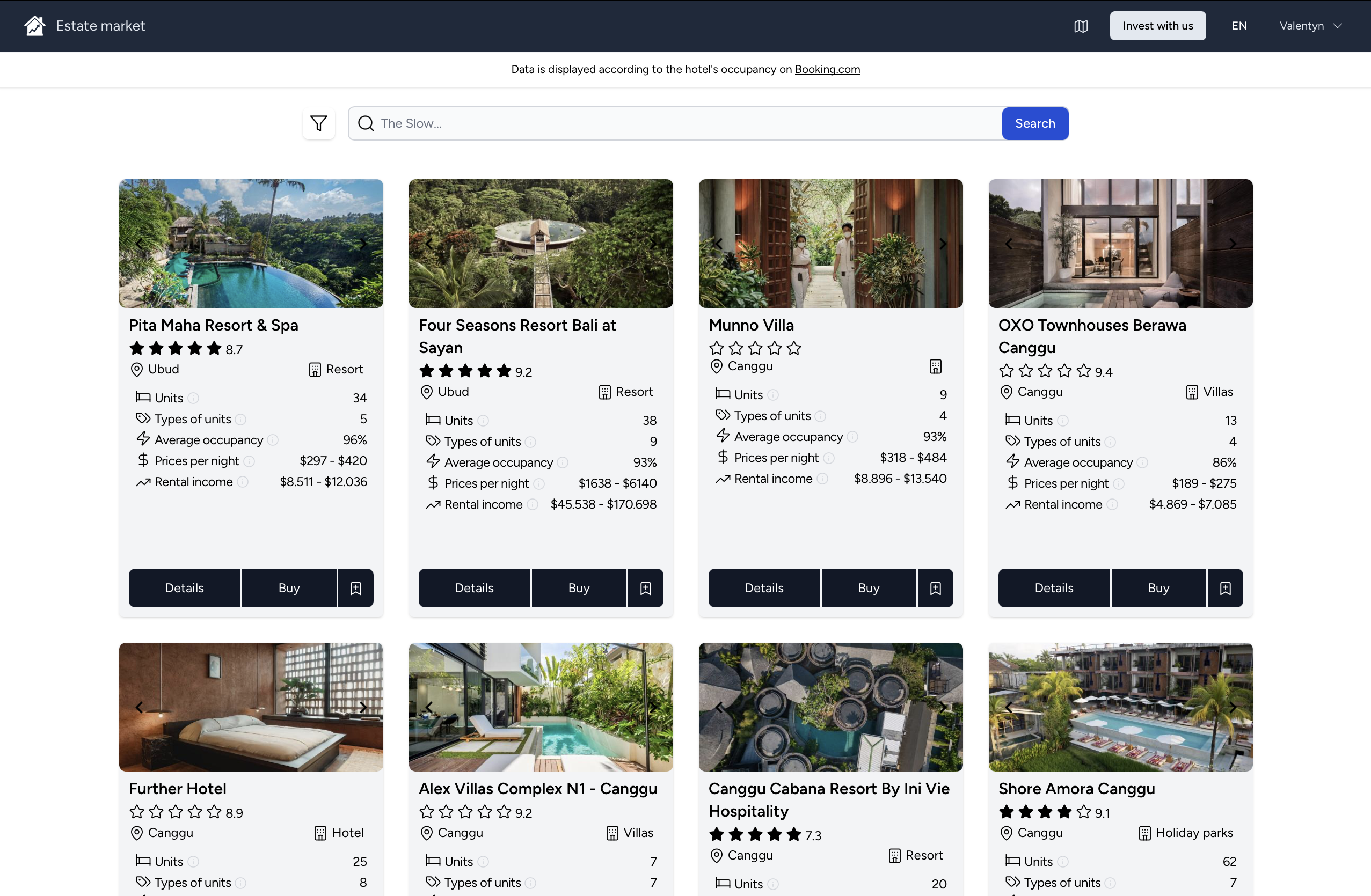This screenshot has height=896, width=1371.
Task: Click Types of units info icon on Pita Maha
Action: click(x=241, y=419)
